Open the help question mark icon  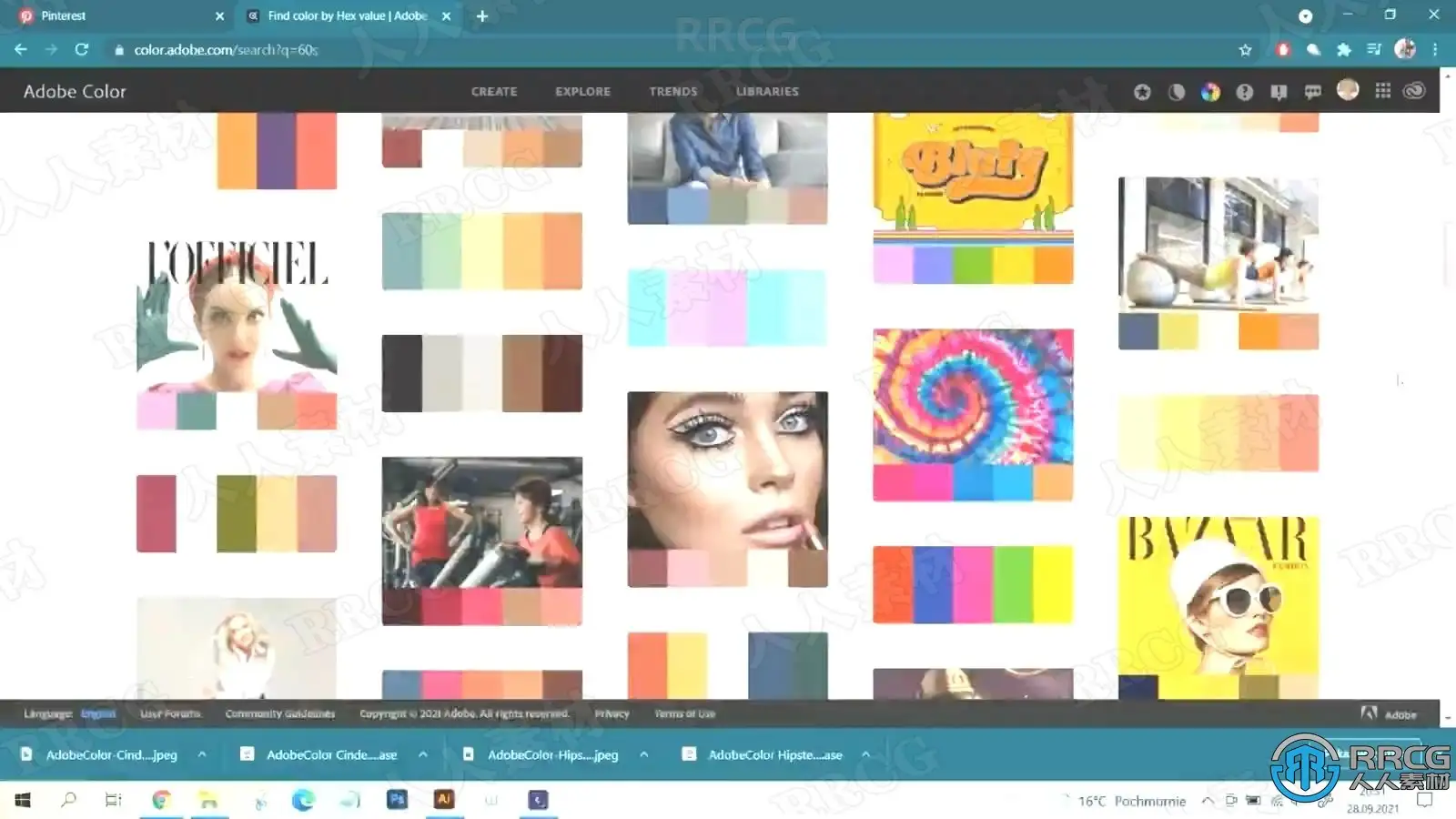pos(1244,92)
